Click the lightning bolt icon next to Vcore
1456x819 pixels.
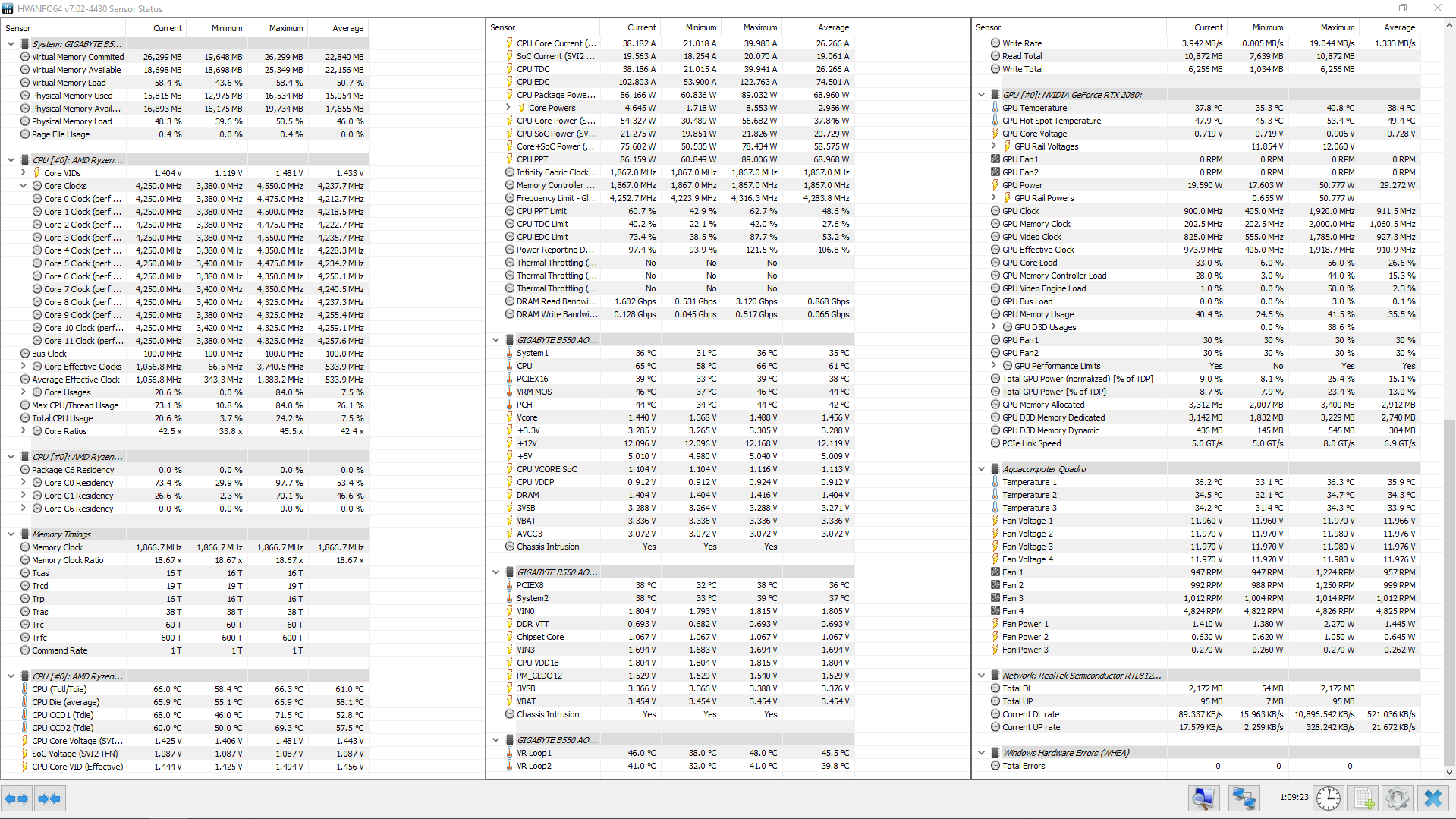(511, 417)
